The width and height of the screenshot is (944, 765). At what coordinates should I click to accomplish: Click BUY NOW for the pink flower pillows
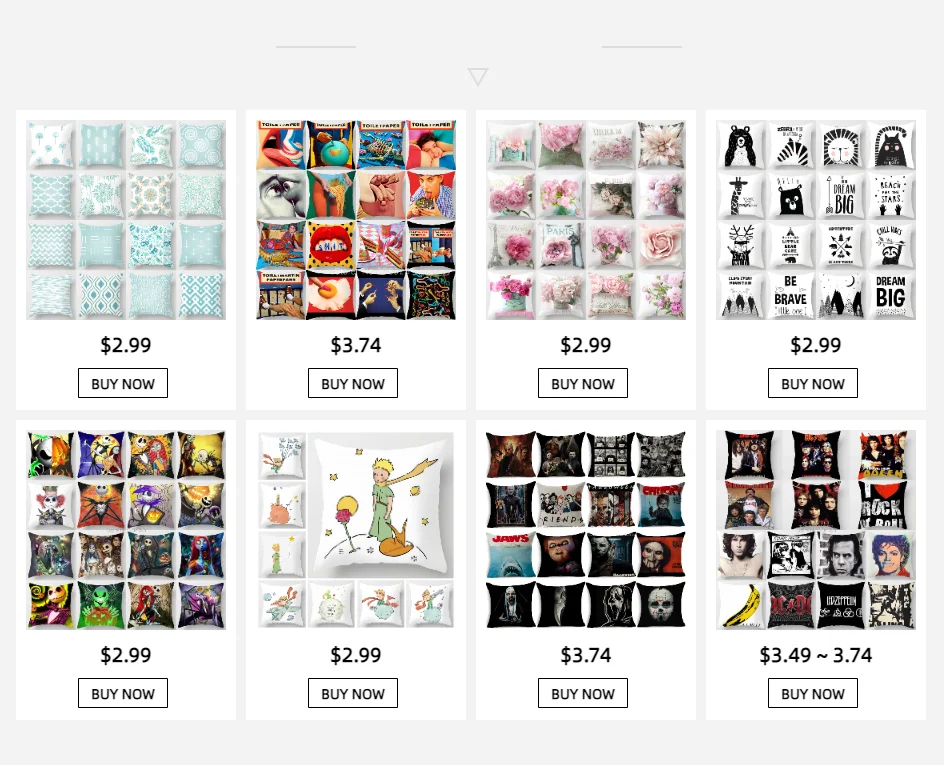coord(583,383)
